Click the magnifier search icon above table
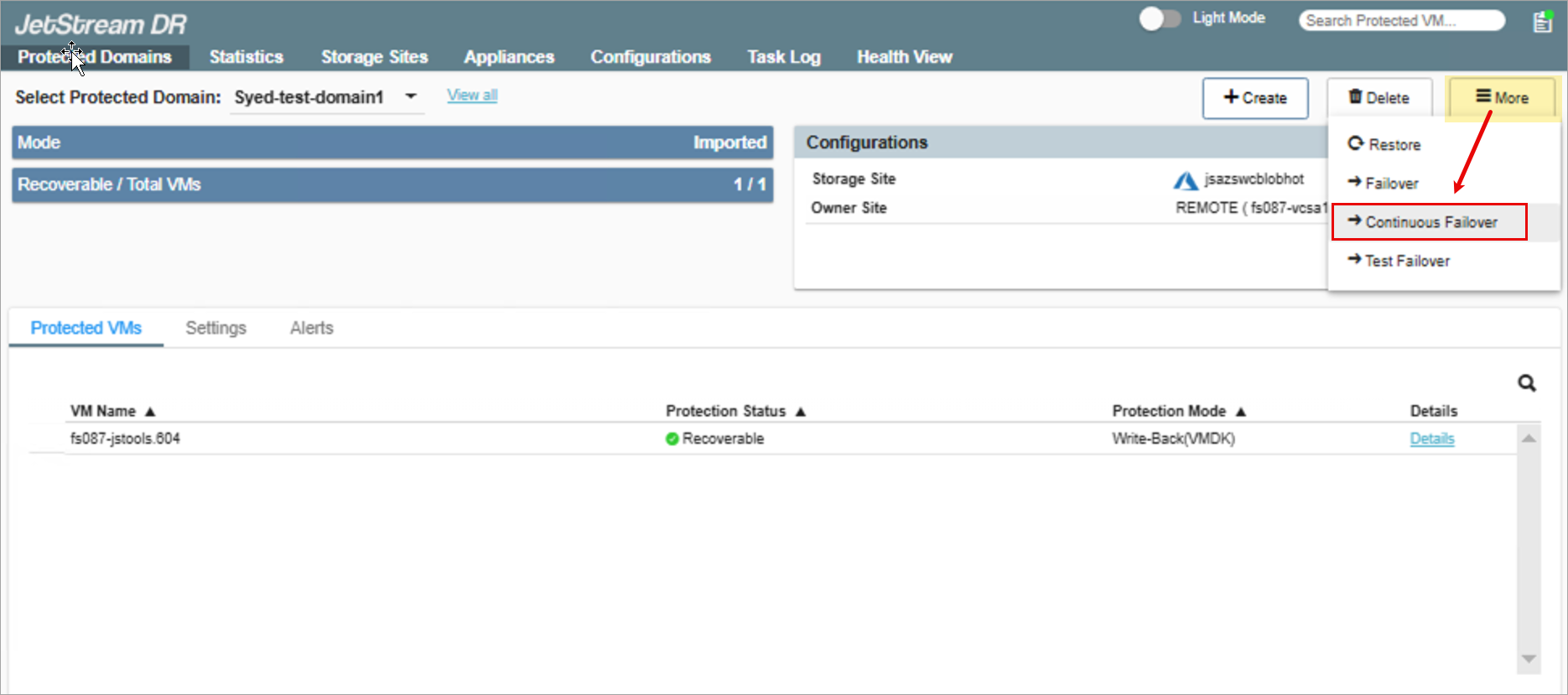 [1526, 383]
